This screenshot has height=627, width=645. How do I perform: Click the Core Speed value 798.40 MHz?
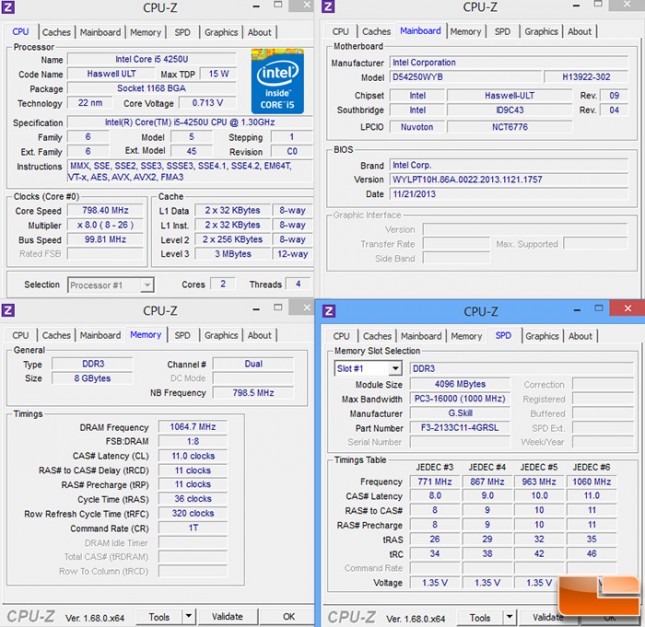(105, 210)
